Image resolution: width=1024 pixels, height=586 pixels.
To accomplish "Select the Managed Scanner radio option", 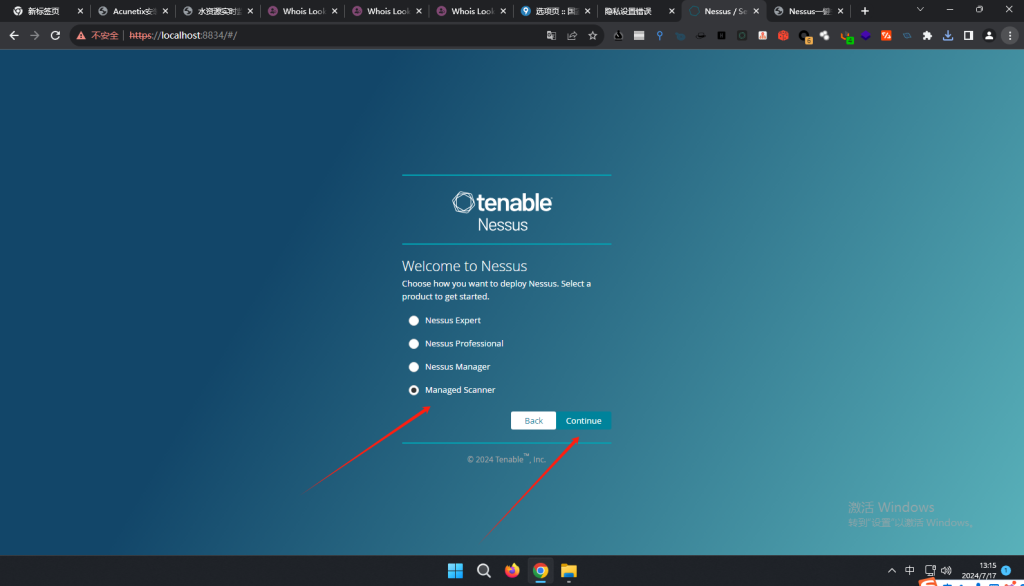I will pyautogui.click(x=413, y=390).
